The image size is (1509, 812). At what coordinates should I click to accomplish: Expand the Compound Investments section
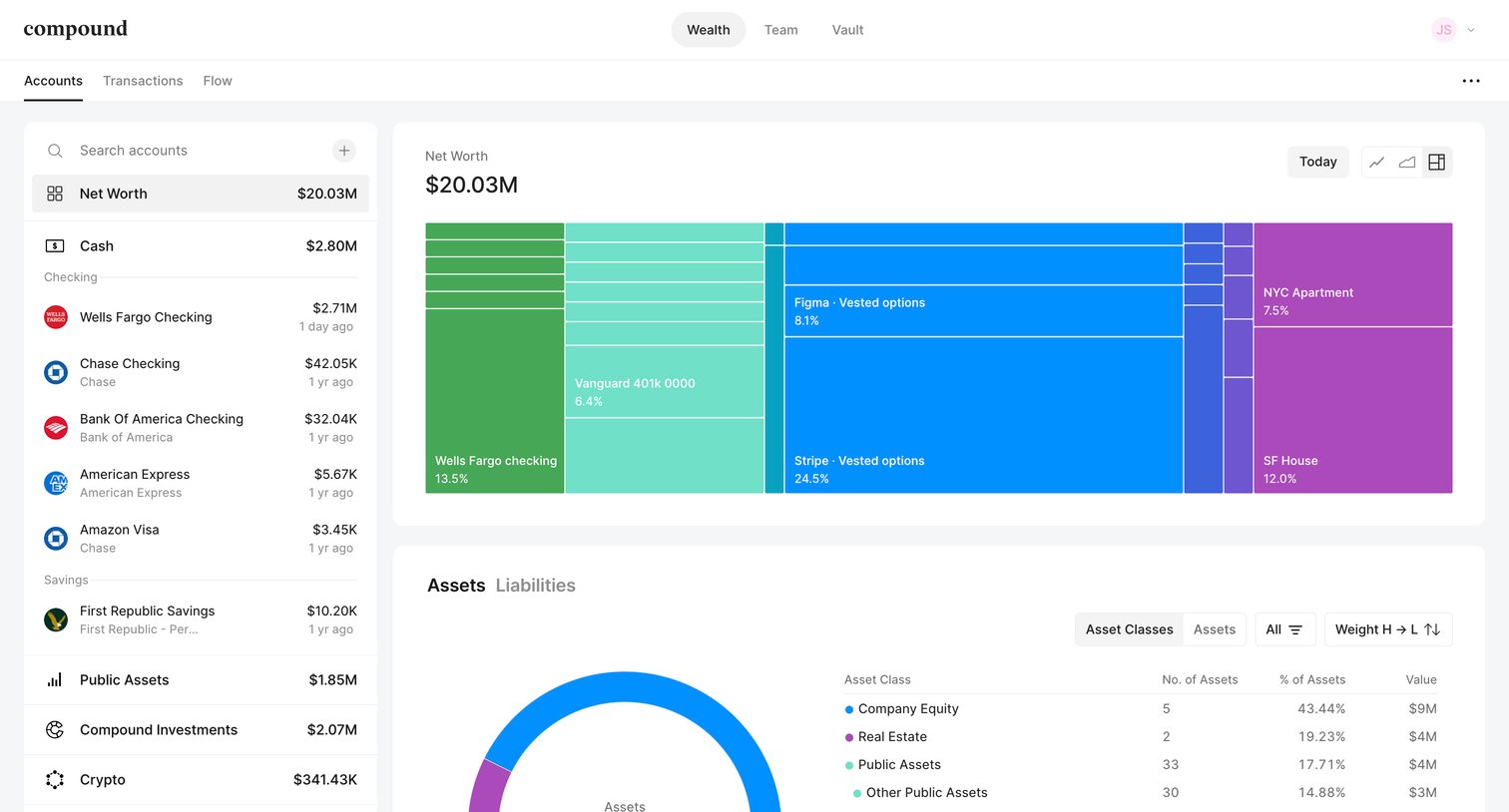point(201,730)
